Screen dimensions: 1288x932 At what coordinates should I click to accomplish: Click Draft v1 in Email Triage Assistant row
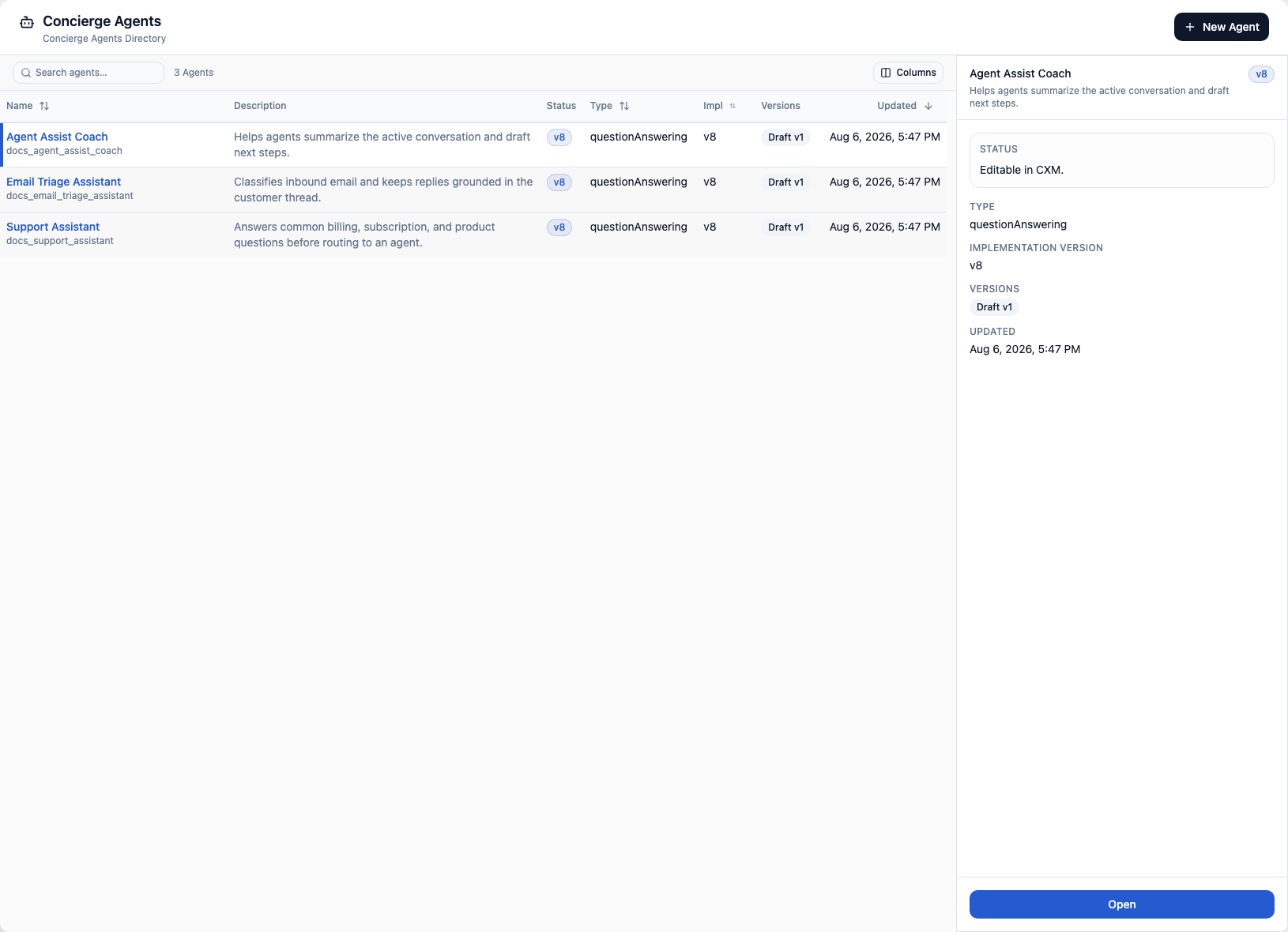[x=785, y=182]
